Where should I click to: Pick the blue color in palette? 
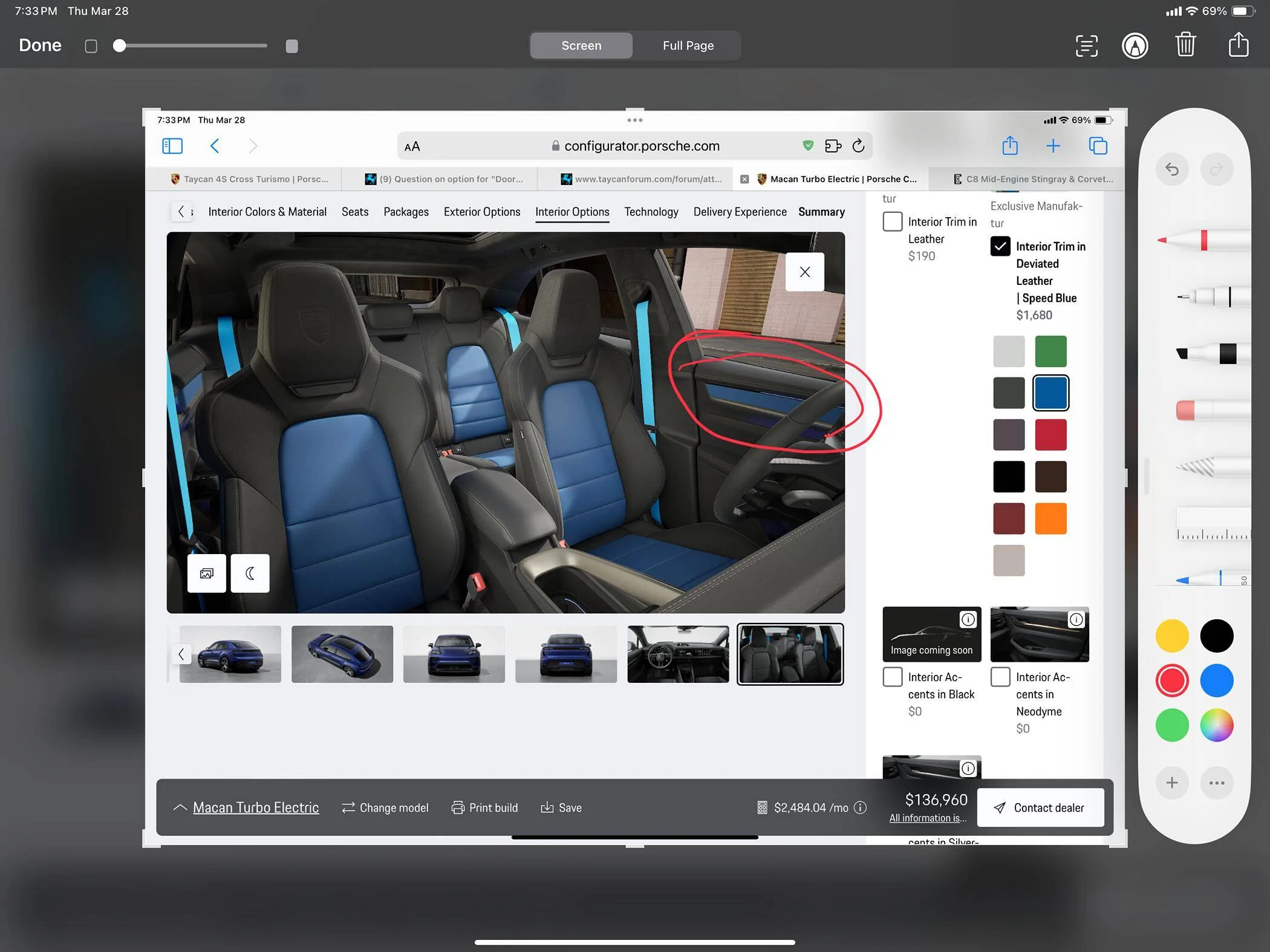coord(1217,680)
